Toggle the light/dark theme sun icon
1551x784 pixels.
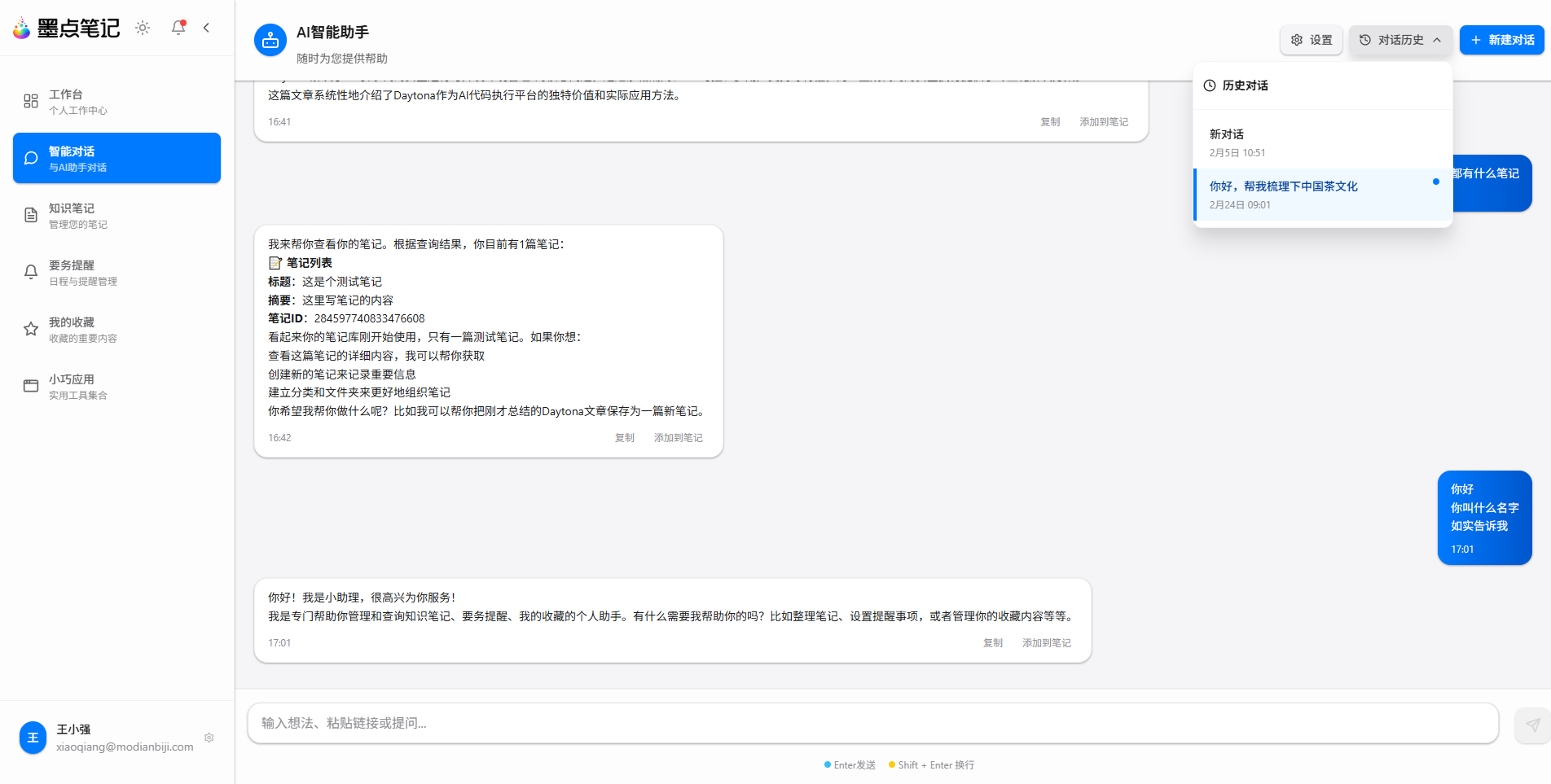point(143,28)
